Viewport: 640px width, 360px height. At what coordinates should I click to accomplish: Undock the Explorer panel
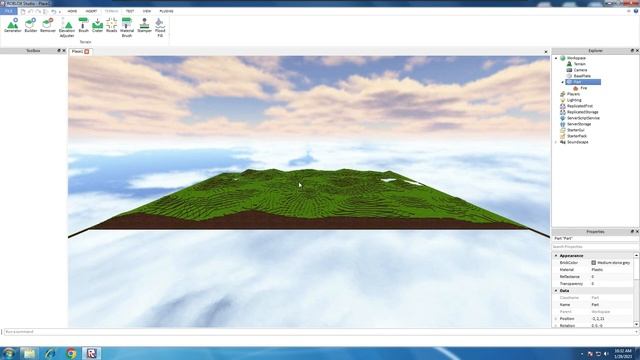tap(632, 51)
